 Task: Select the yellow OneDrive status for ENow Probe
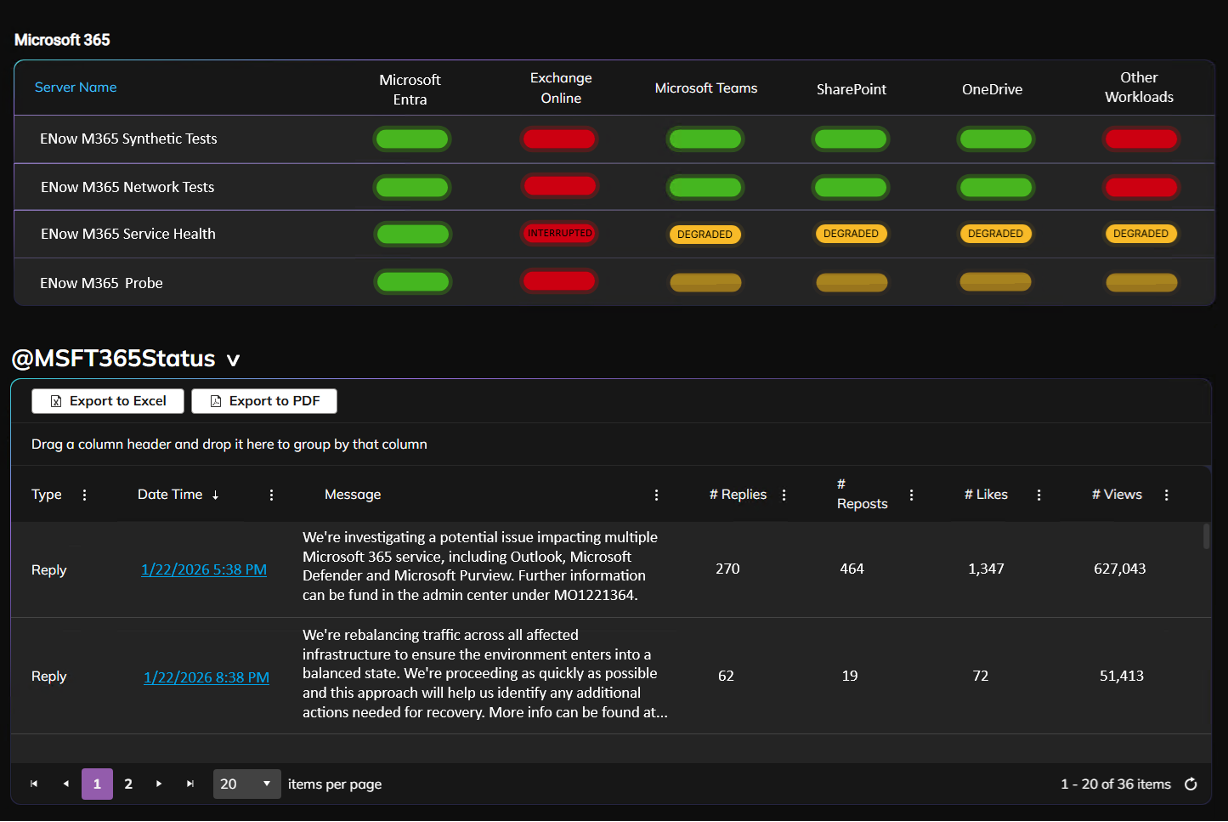click(995, 281)
